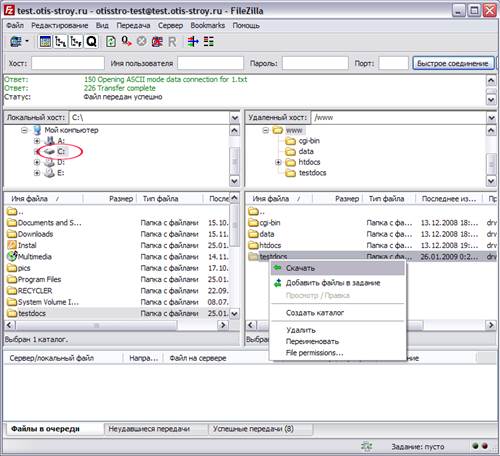Switch to Успешные передачи tab
This screenshot has width=500, height=456.
(x=253, y=429)
